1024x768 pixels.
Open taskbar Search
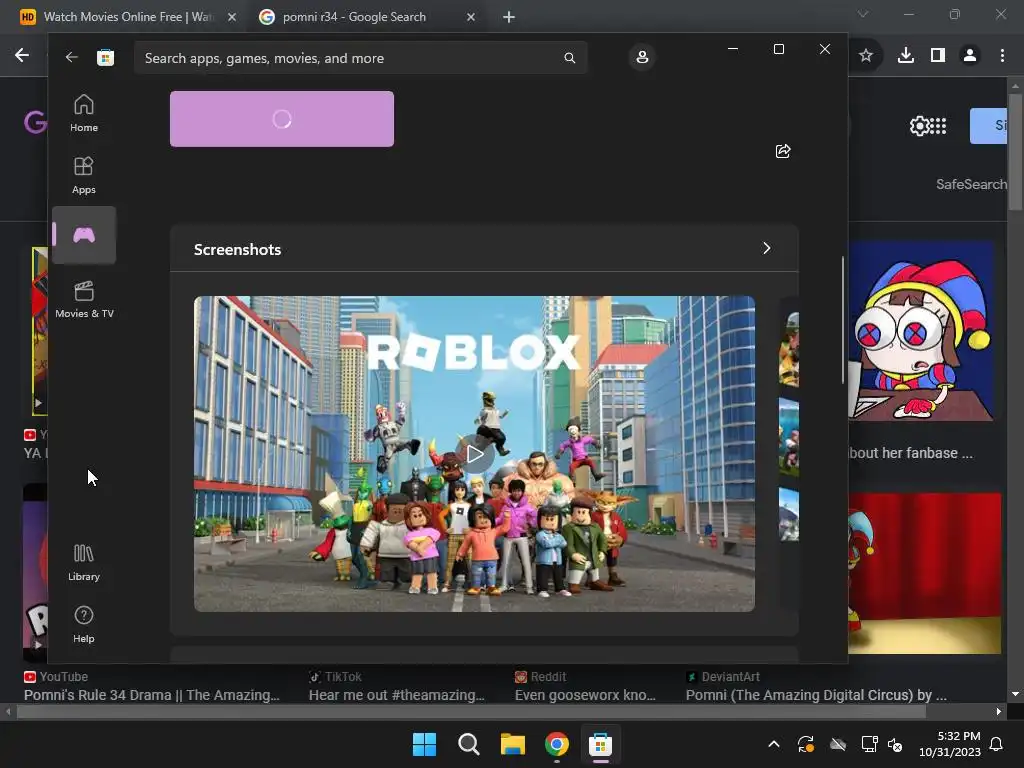pyautogui.click(x=468, y=744)
